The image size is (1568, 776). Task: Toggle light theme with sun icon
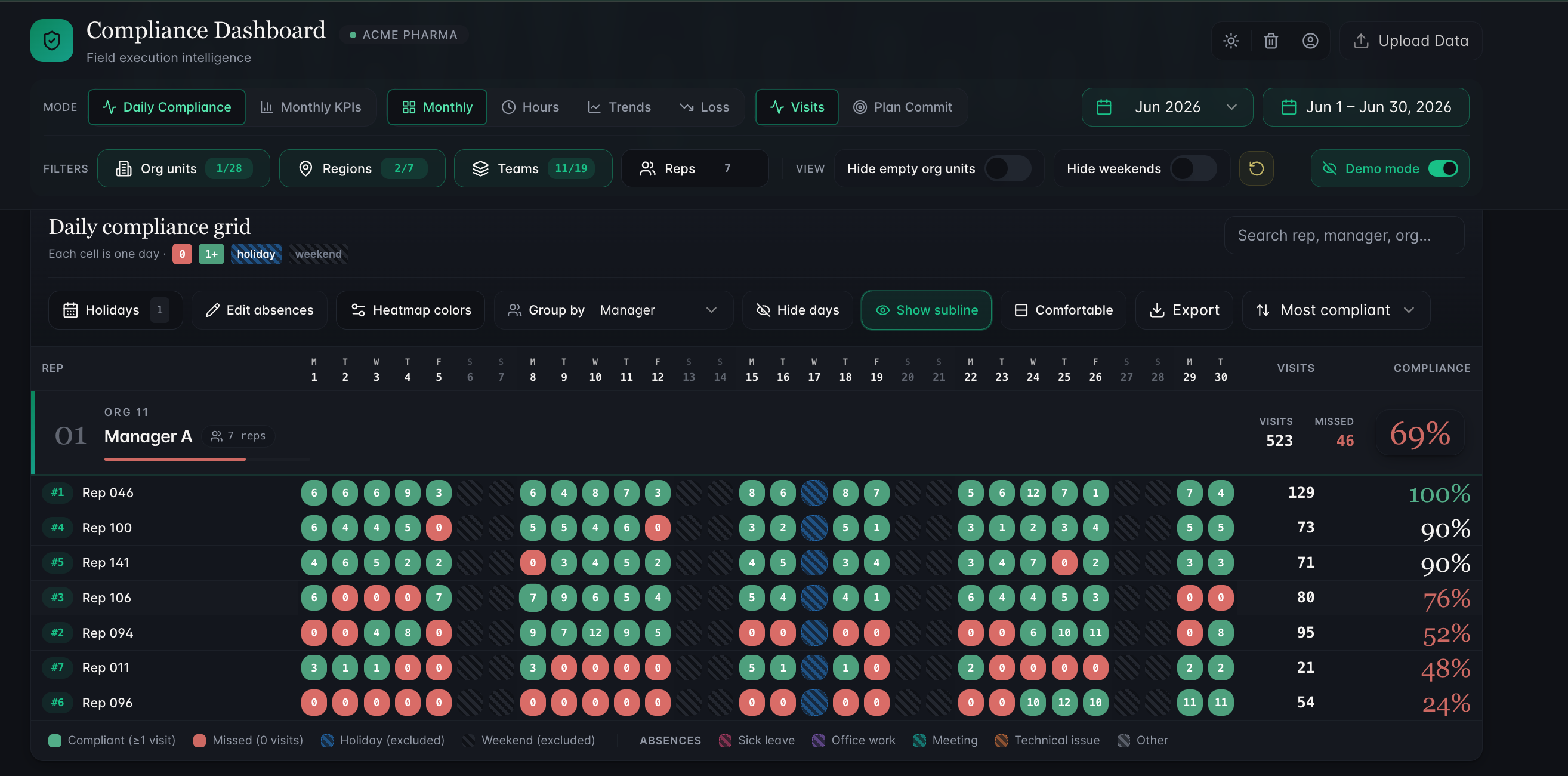1231,41
